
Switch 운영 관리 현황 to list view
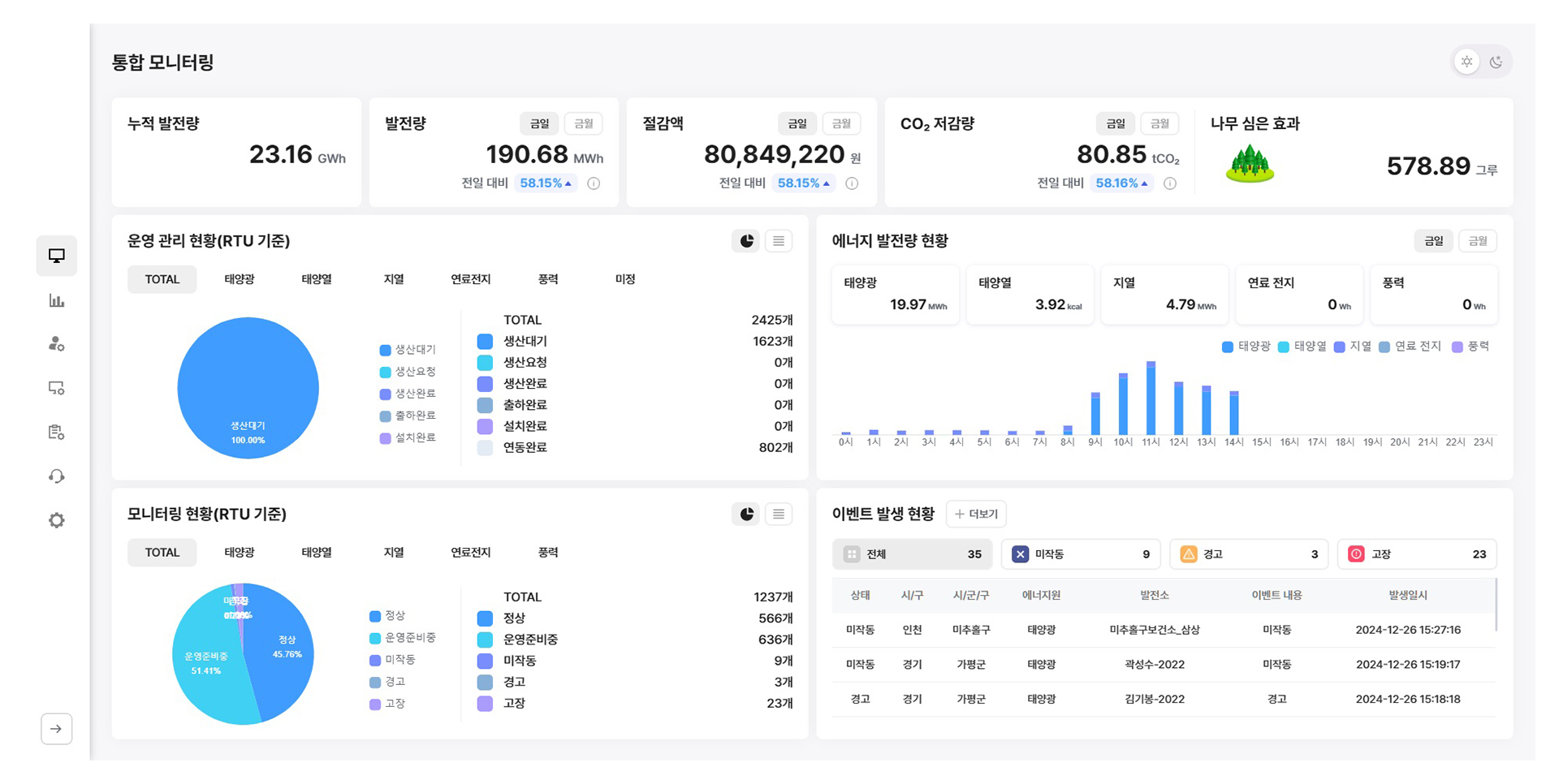click(x=778, y=241)
